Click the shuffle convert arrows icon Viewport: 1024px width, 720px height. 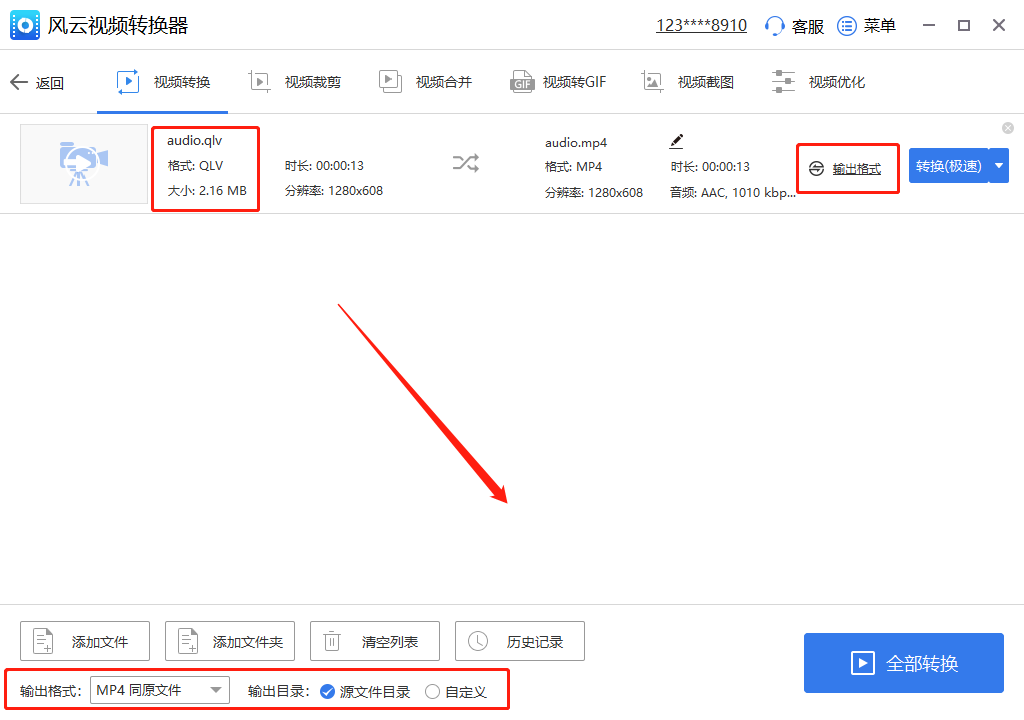(x=466, y=163)
